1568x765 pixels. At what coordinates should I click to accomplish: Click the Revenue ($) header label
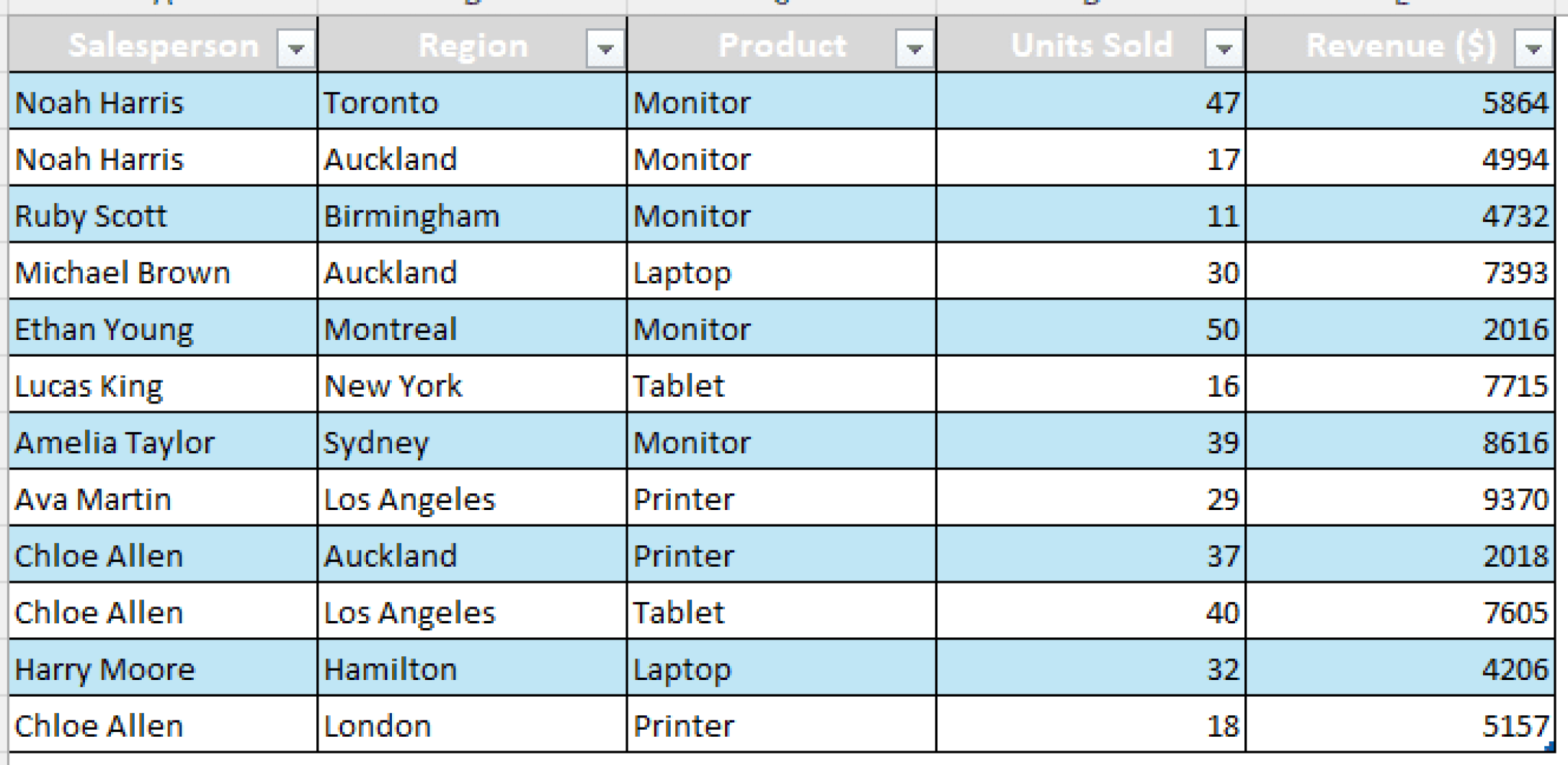coord(1401,46)
